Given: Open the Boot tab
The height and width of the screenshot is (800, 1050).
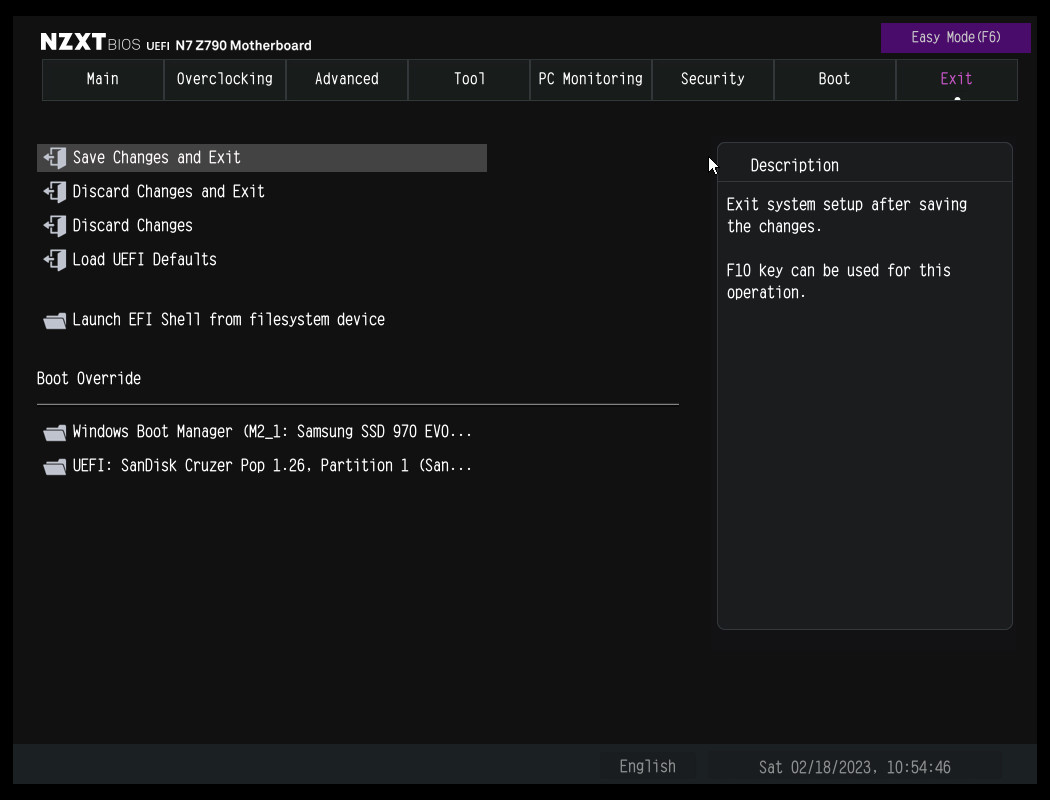Looking at the screenshot, I should pyautogui.click(x=834, y=79).
